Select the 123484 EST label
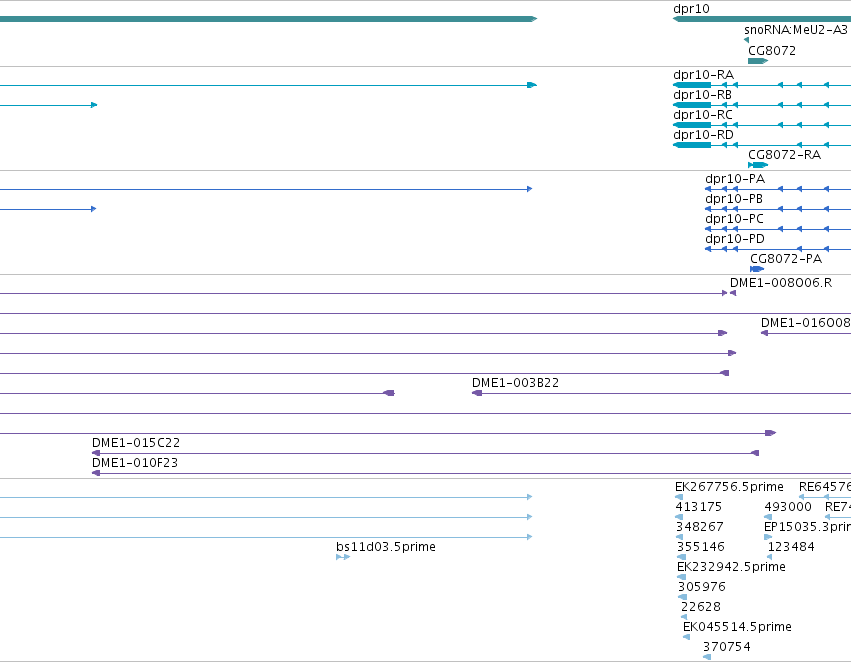The image size is (851, 662). (x=791, y=548)
